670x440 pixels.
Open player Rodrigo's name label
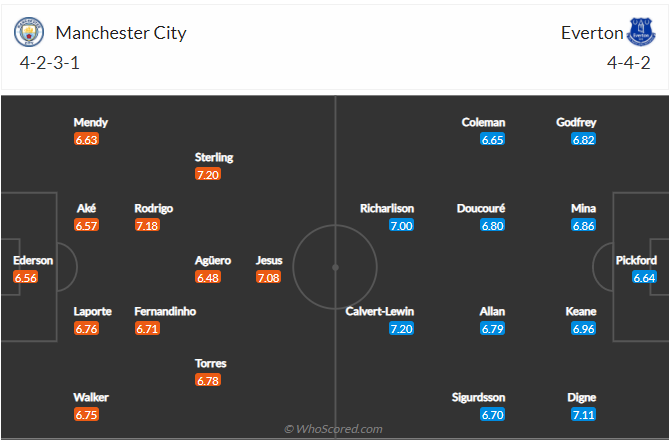click(x=154, y=208)
